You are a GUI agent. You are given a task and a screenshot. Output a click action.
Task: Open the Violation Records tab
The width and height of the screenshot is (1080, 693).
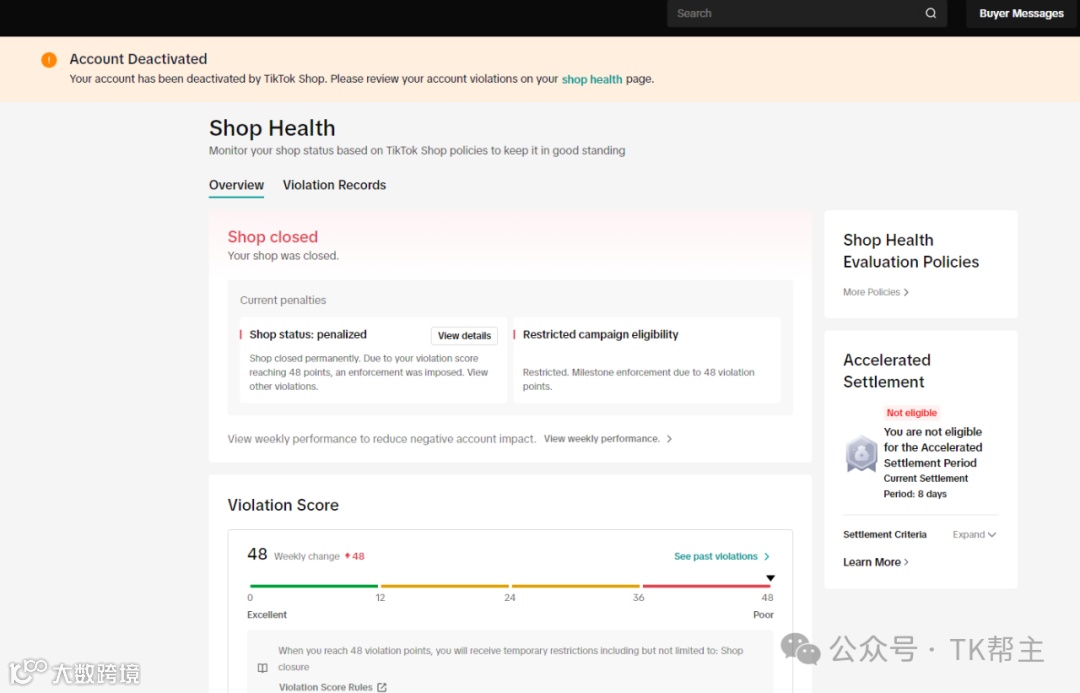334,185
